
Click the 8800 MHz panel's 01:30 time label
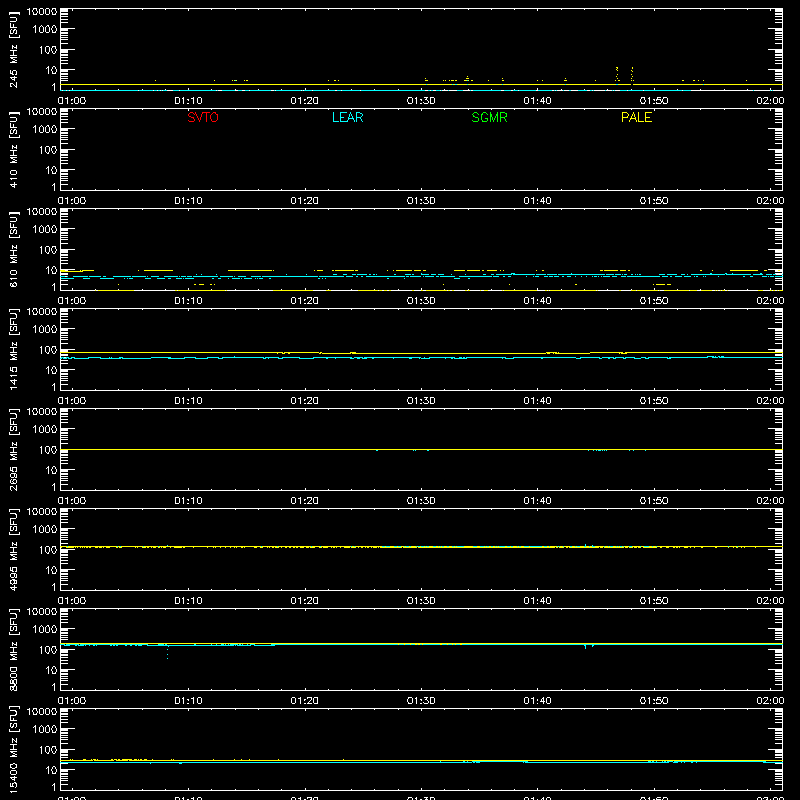pyautogui.click(x=421, y=701)
